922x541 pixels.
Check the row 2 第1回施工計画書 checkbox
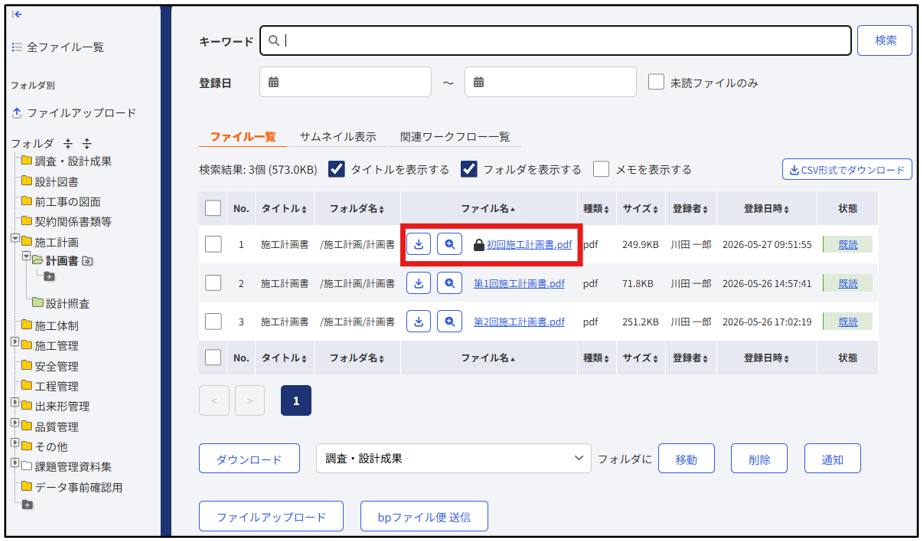(213, 283)
